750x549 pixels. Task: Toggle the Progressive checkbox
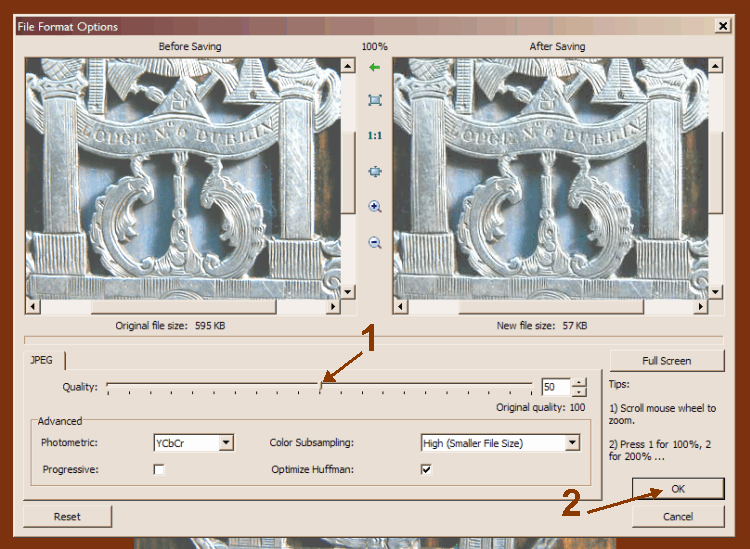tap(159, 470)
